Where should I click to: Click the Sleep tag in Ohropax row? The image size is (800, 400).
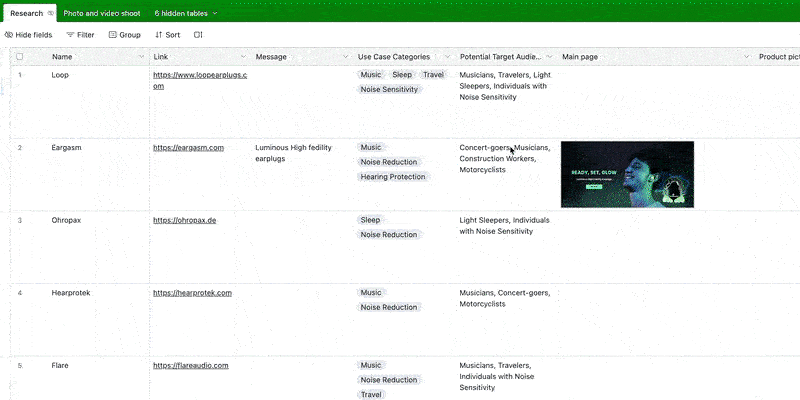[x=370, y=220]
